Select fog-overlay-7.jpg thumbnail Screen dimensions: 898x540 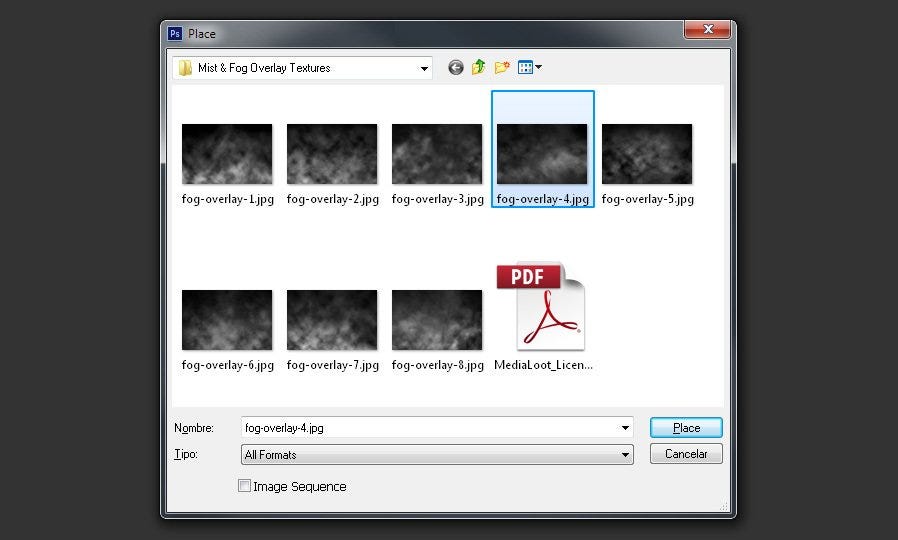(332, 320)
